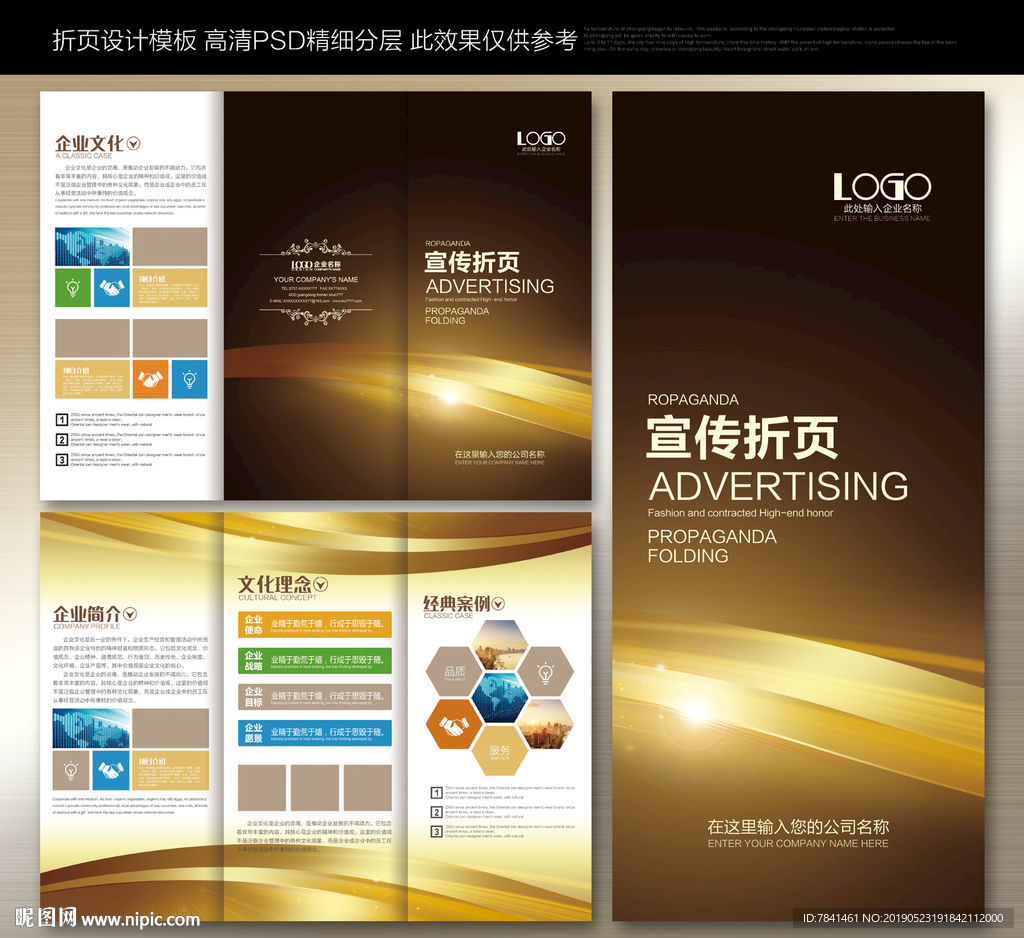Click the orange 企业使命 bar

pos(315,624)
